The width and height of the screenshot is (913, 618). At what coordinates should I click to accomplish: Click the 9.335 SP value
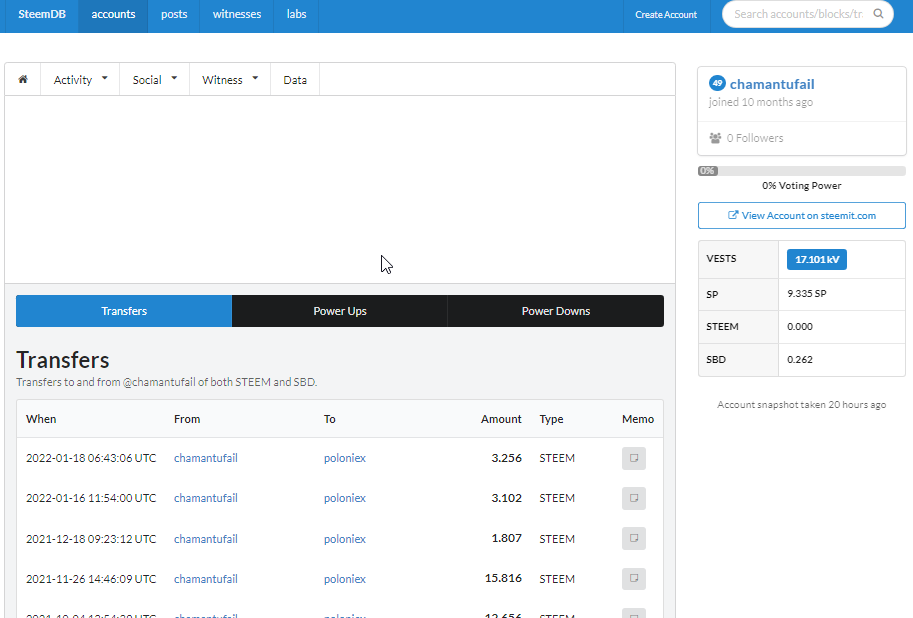807,294
